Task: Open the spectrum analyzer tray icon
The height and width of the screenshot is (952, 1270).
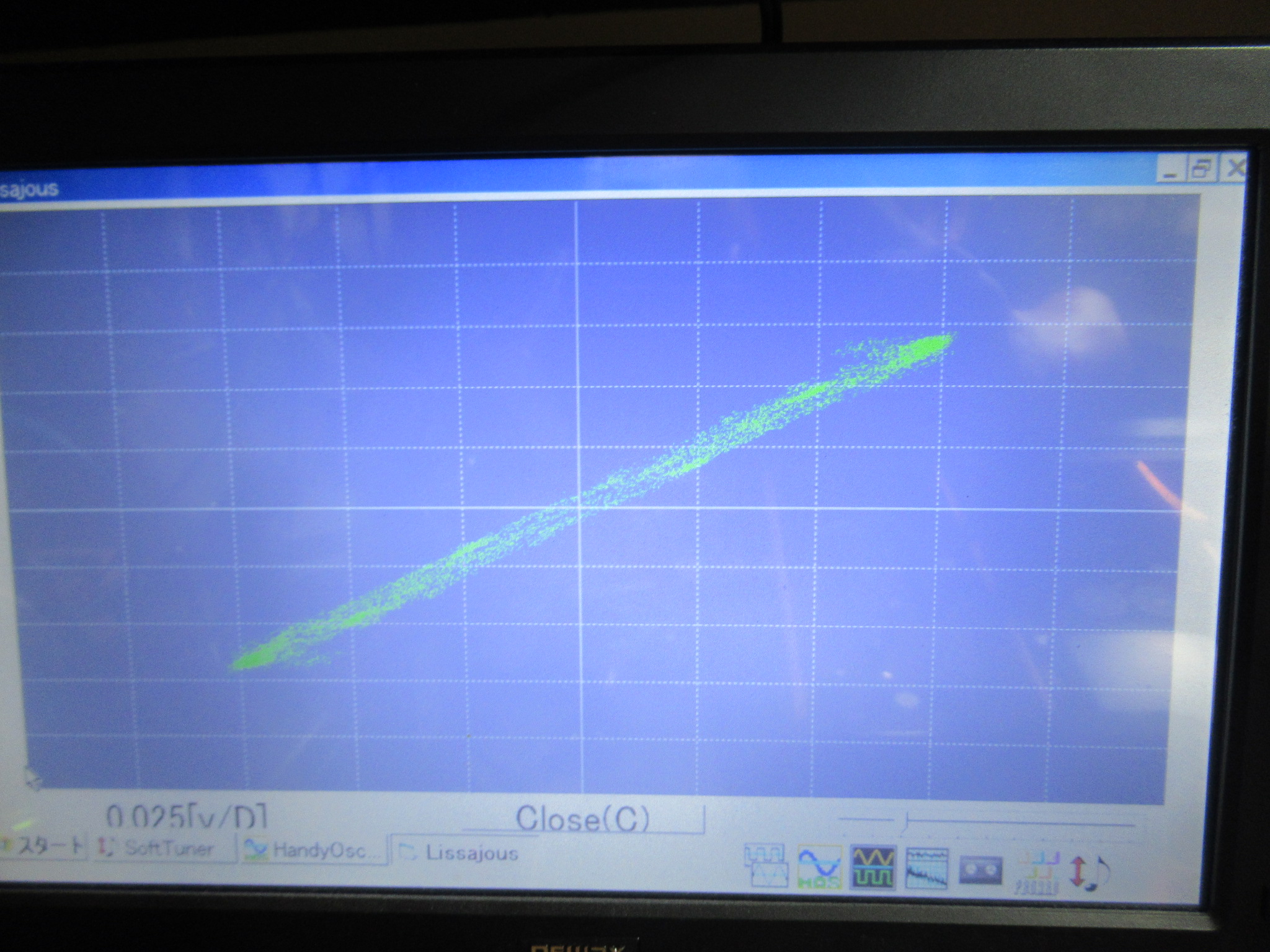Action: click(x=927, y=869)
